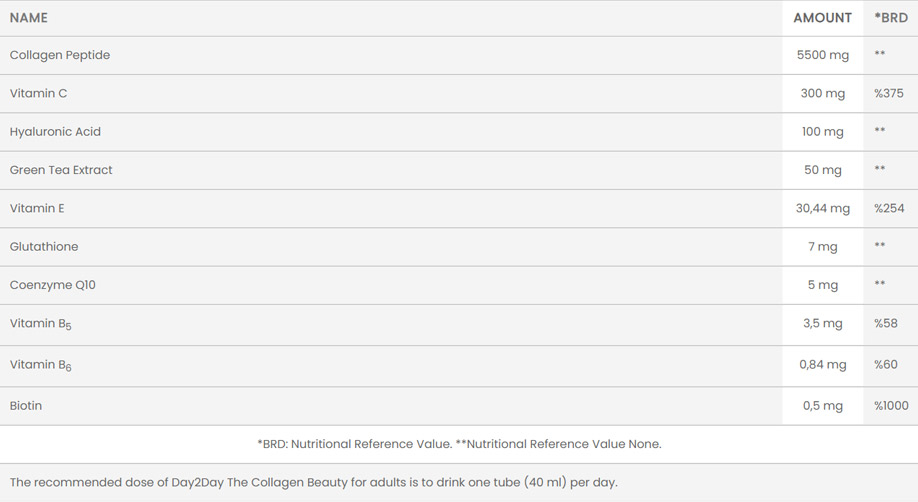Click the Biotin row label
The height and width of the screenshot is (502, 918).
click(x=26, y=406)
